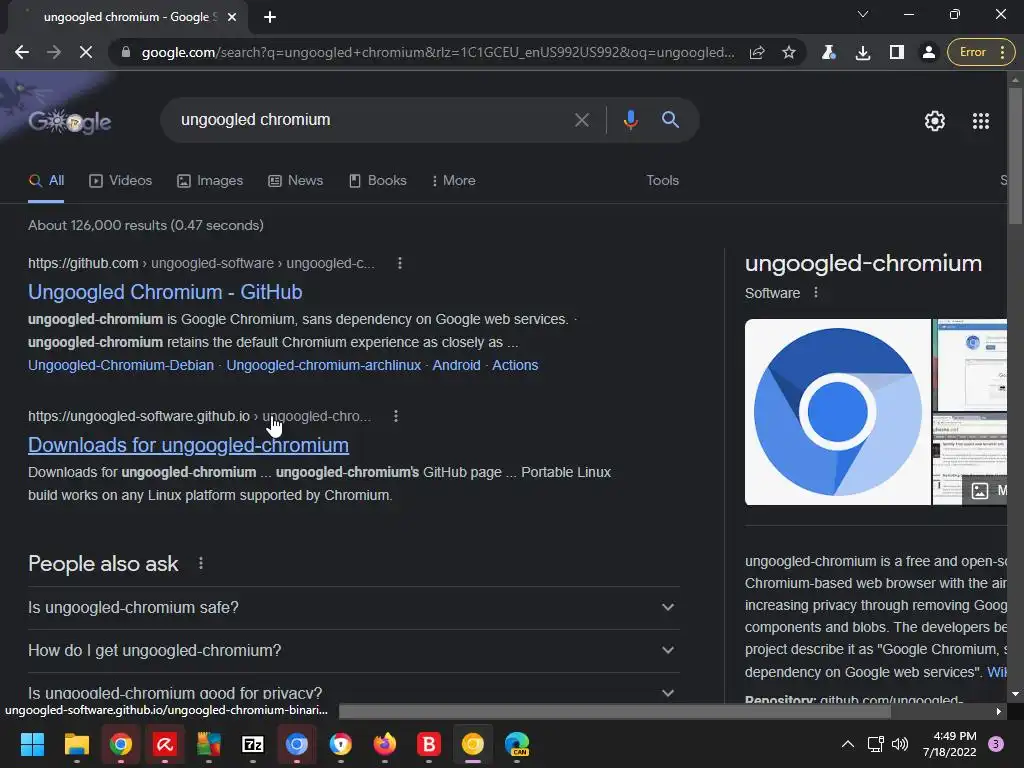Open Chrome Labs flask icon
1024x768 pixels.
(x=829, y=52)
